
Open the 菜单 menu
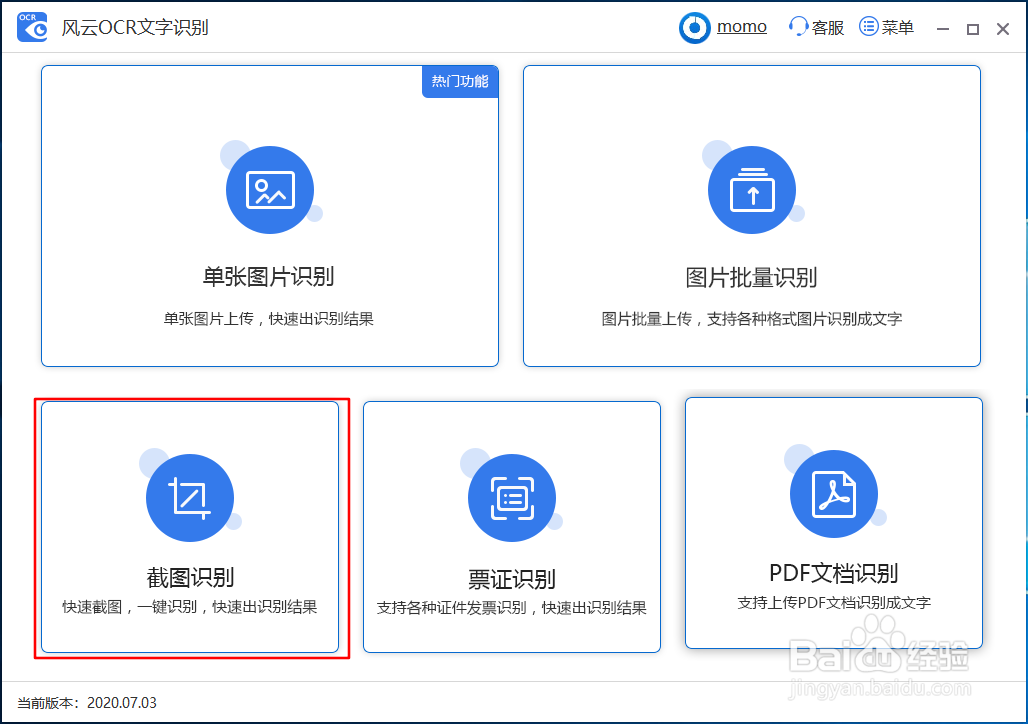click(x=887, y=26)
